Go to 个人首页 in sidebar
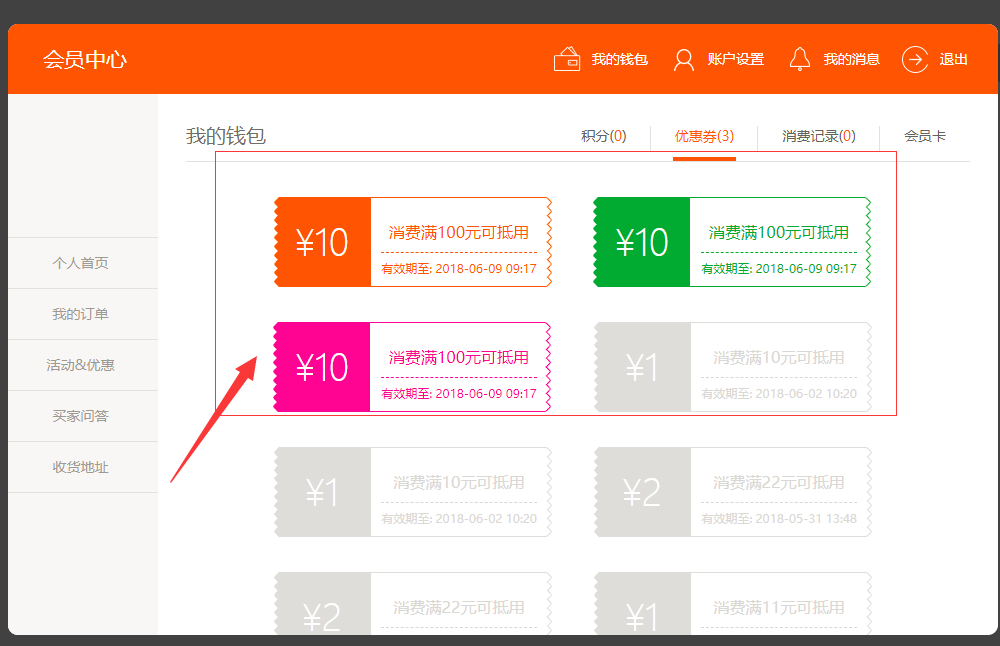 pyautogui.click(x=81, y=263)
